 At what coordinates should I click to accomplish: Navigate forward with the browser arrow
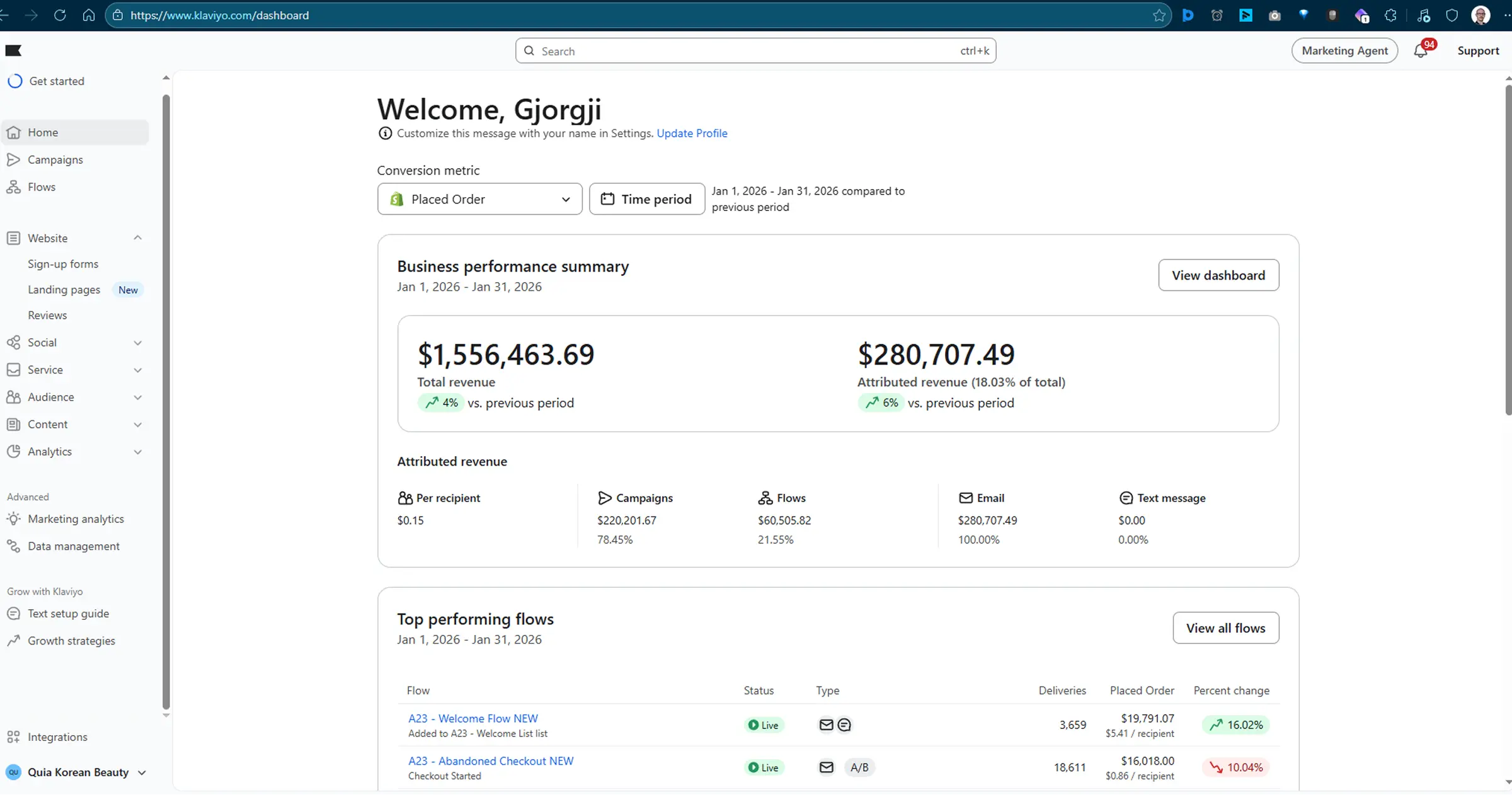pos(31,15)
